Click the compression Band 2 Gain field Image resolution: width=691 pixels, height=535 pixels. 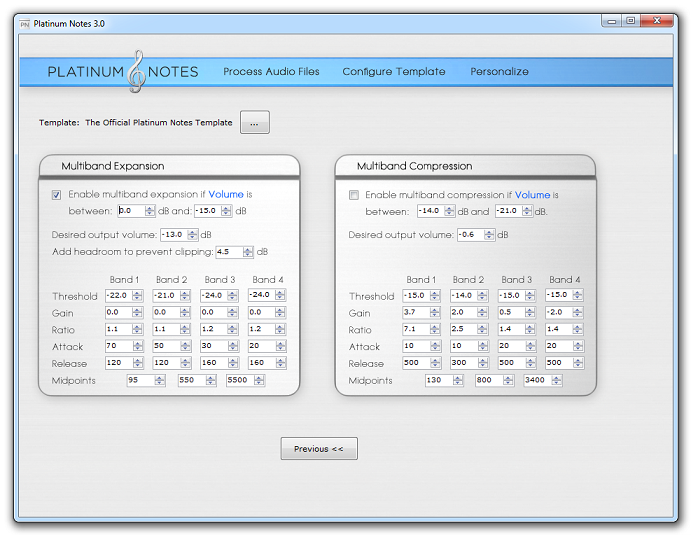pos(463,313)
